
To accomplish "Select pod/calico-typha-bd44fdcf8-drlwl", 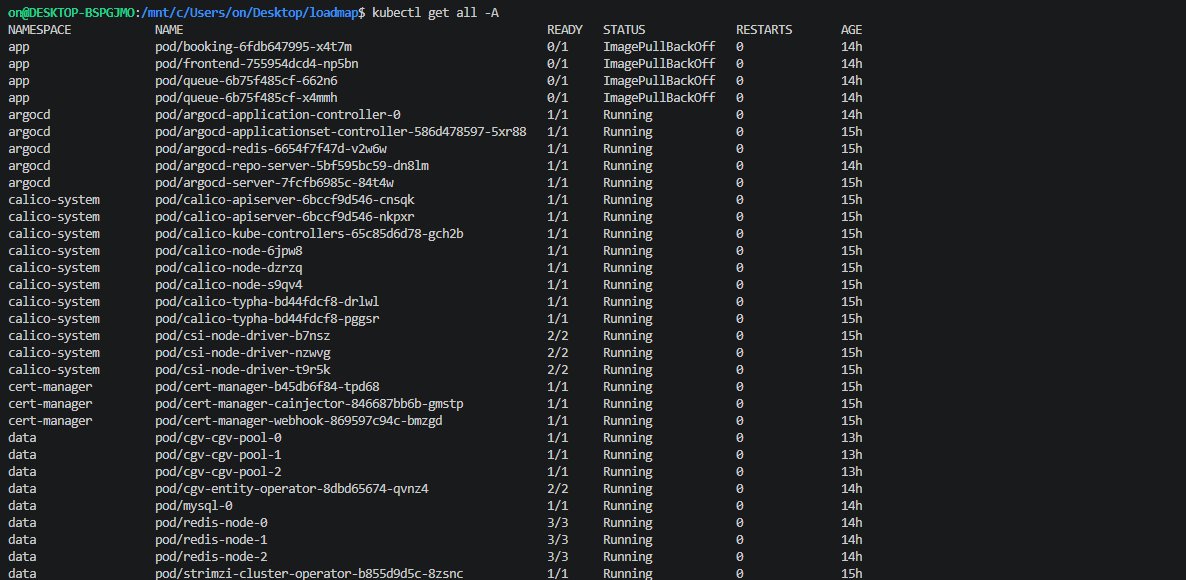I will (x=267, y=302).
